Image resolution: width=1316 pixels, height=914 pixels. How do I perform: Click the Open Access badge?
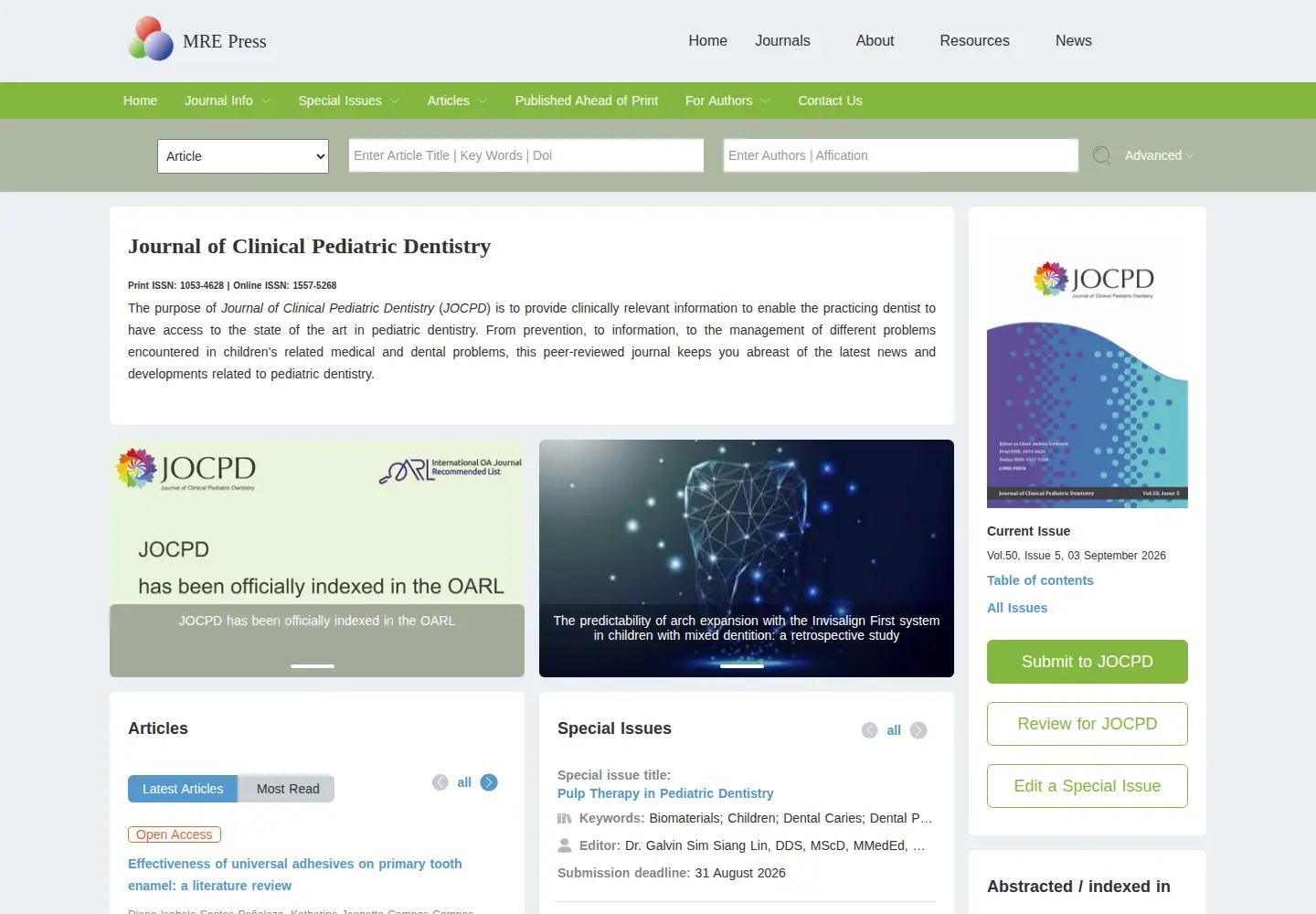(x=175, y=834)
